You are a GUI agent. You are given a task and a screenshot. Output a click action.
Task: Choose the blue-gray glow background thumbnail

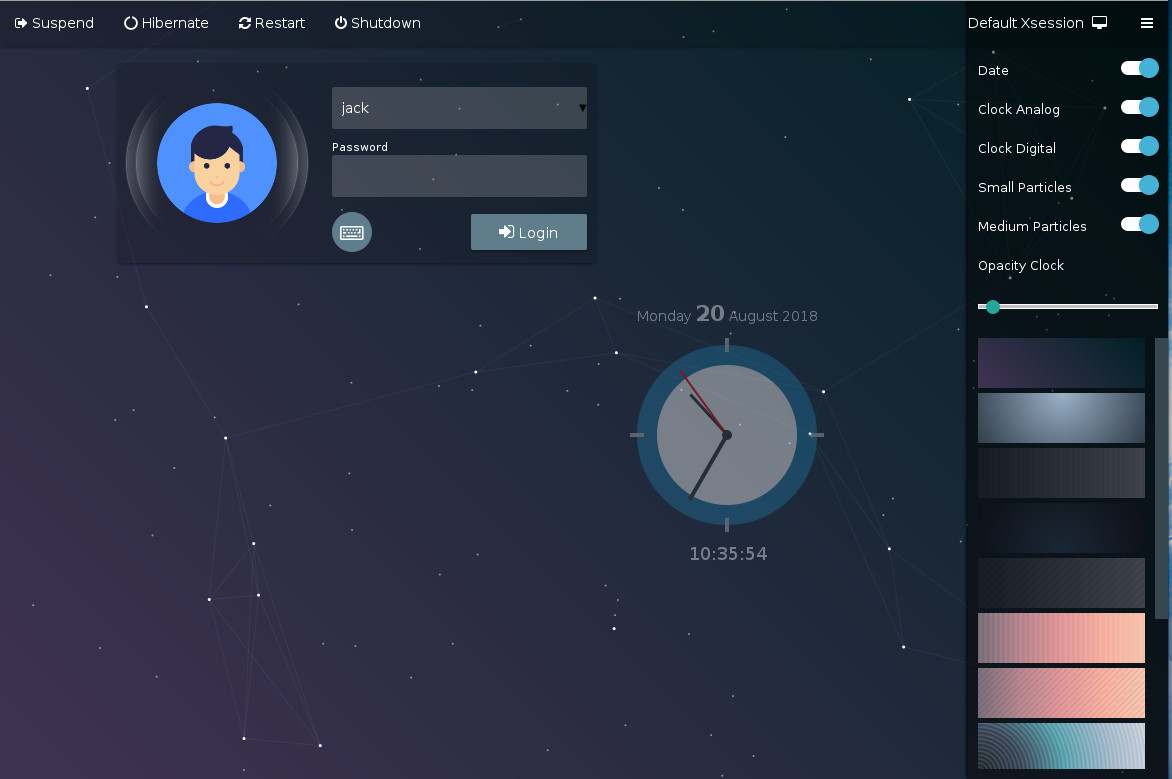[1061, 418]
